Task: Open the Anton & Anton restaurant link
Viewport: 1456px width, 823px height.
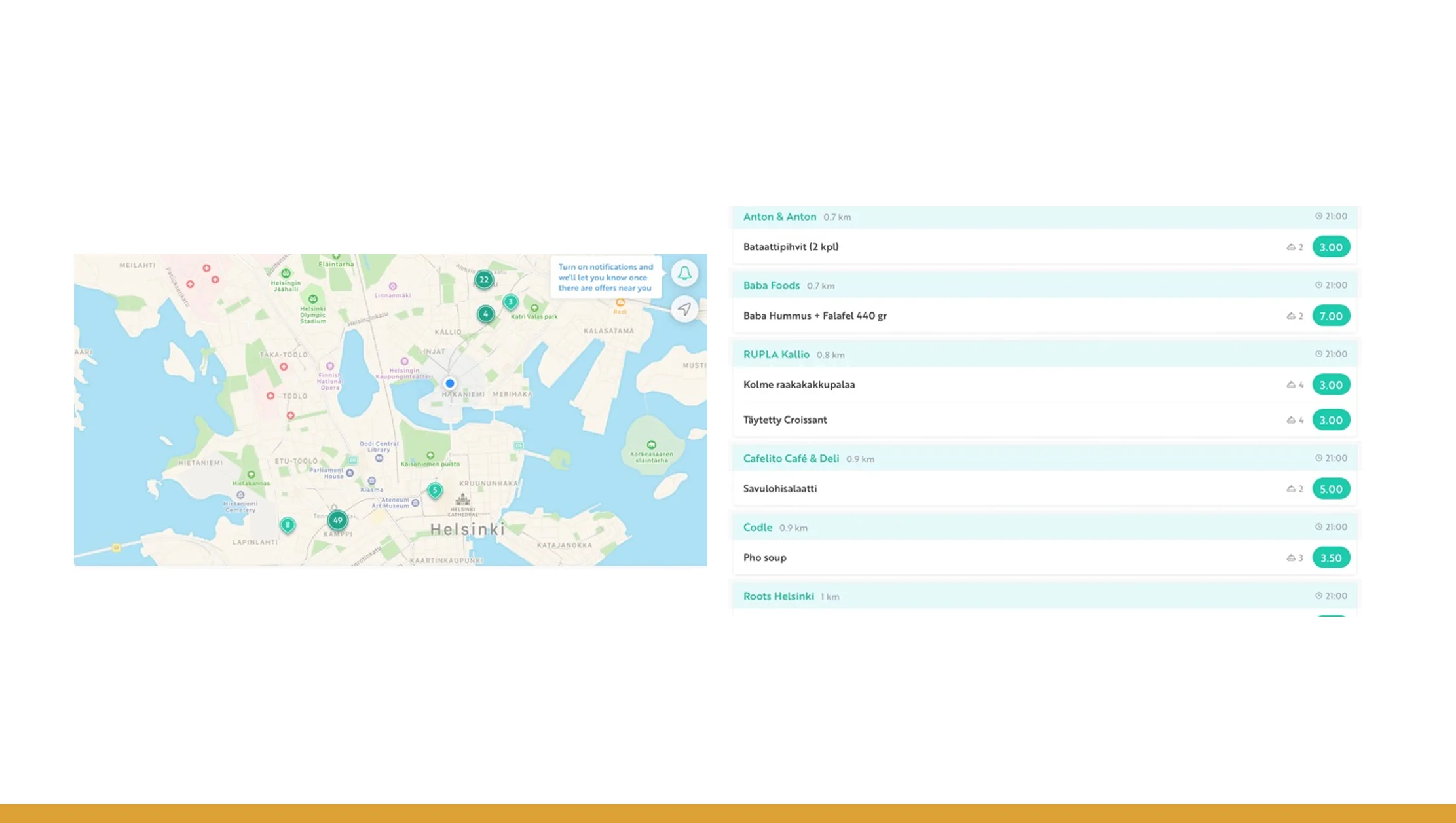Action: point(779,217)
